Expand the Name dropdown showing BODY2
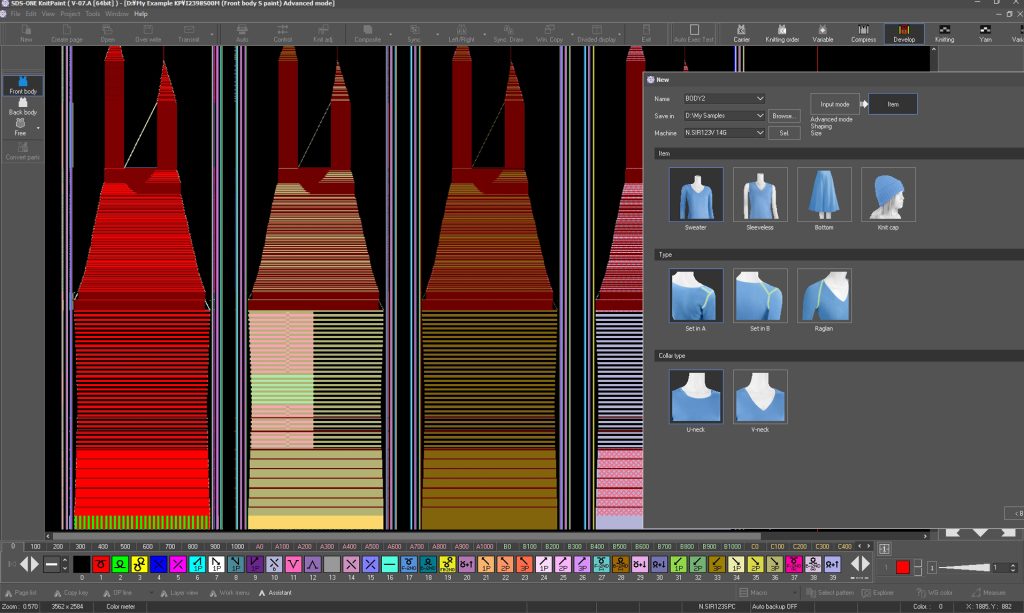Screen dimensions: 1024x613 pyautogui.click(x=761, y=99)
